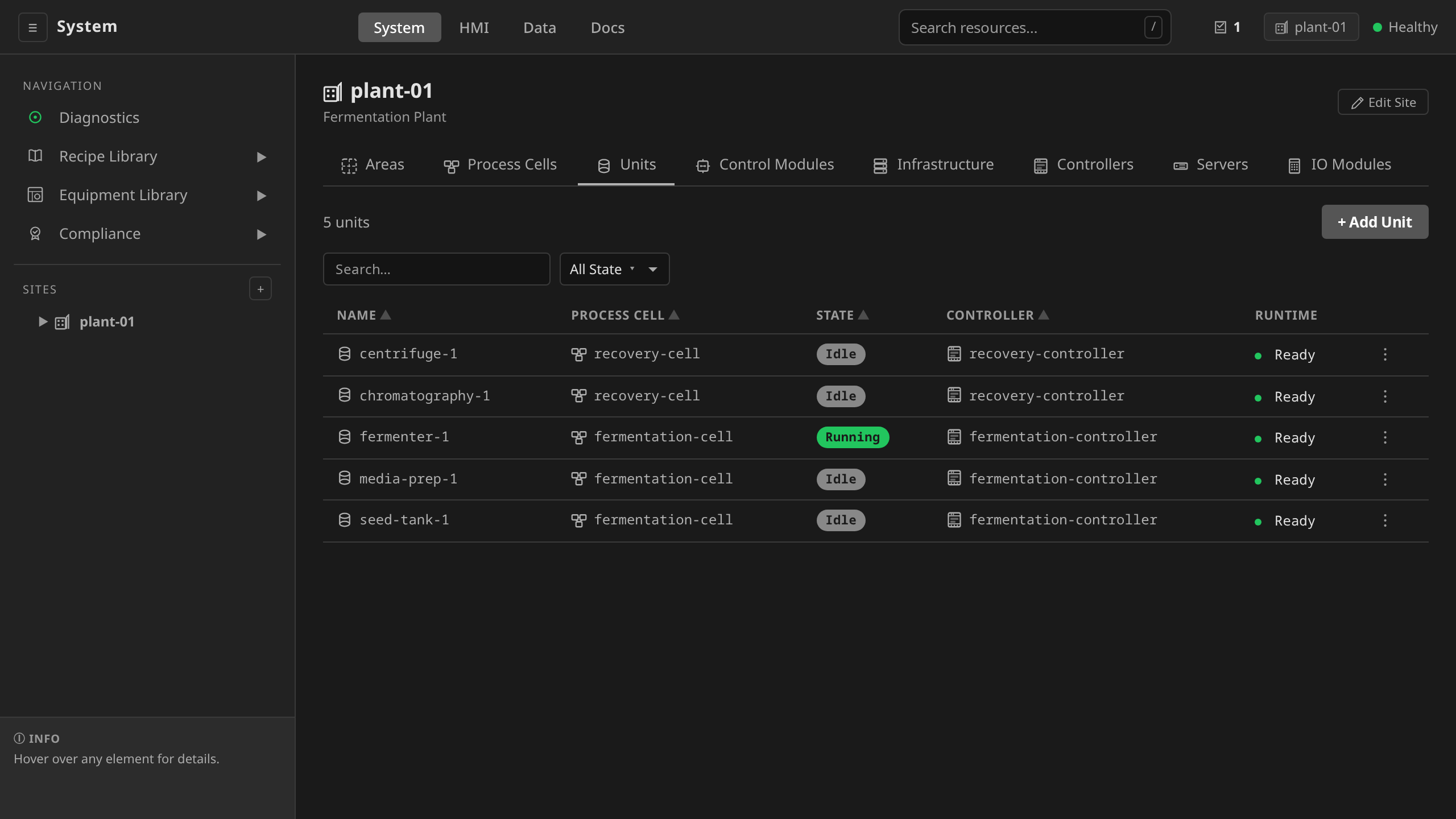Open the Servers tab
1456x819 pixels.
tap(1210, 165)
